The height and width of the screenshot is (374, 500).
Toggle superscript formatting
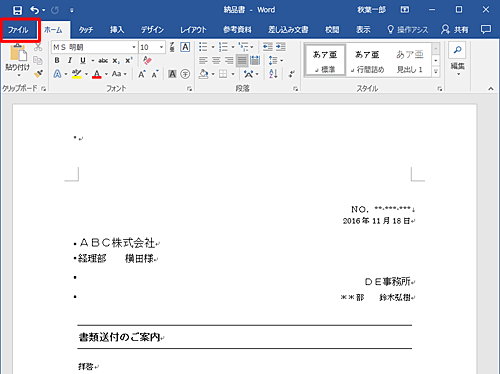pos(129,61)
